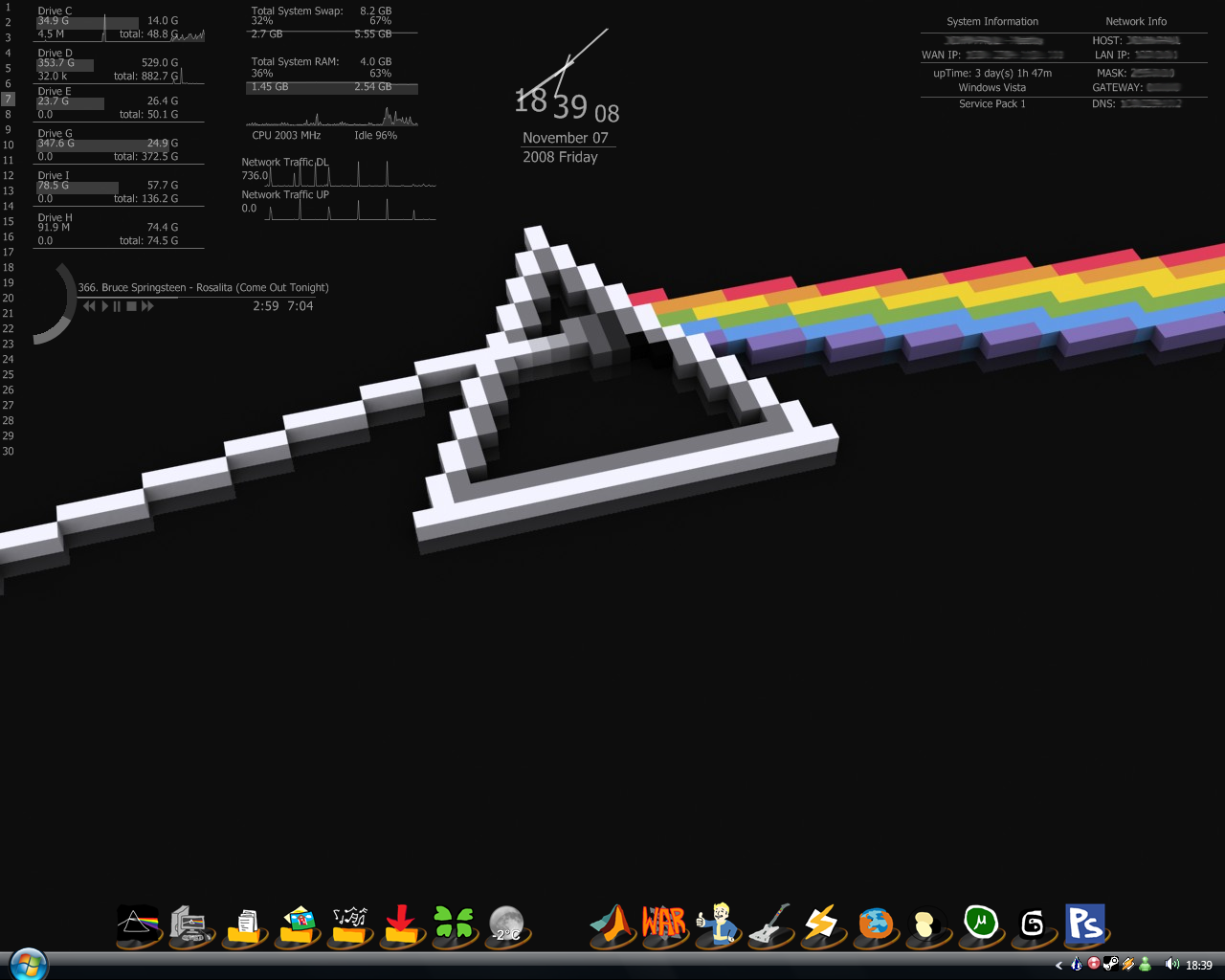Click the orange striped tray icon

click(1127, 964)
